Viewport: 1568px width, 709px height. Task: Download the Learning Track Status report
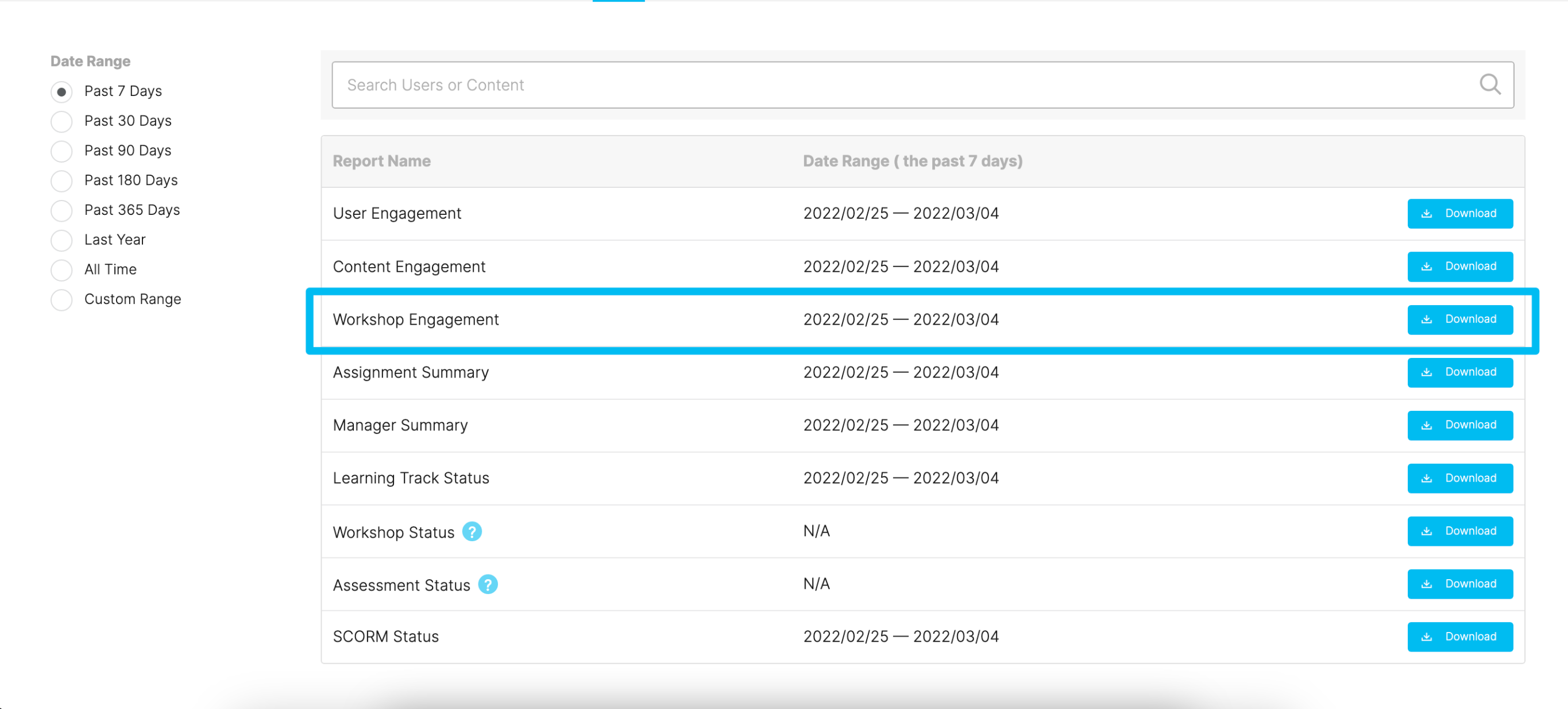pos(1459,478)
